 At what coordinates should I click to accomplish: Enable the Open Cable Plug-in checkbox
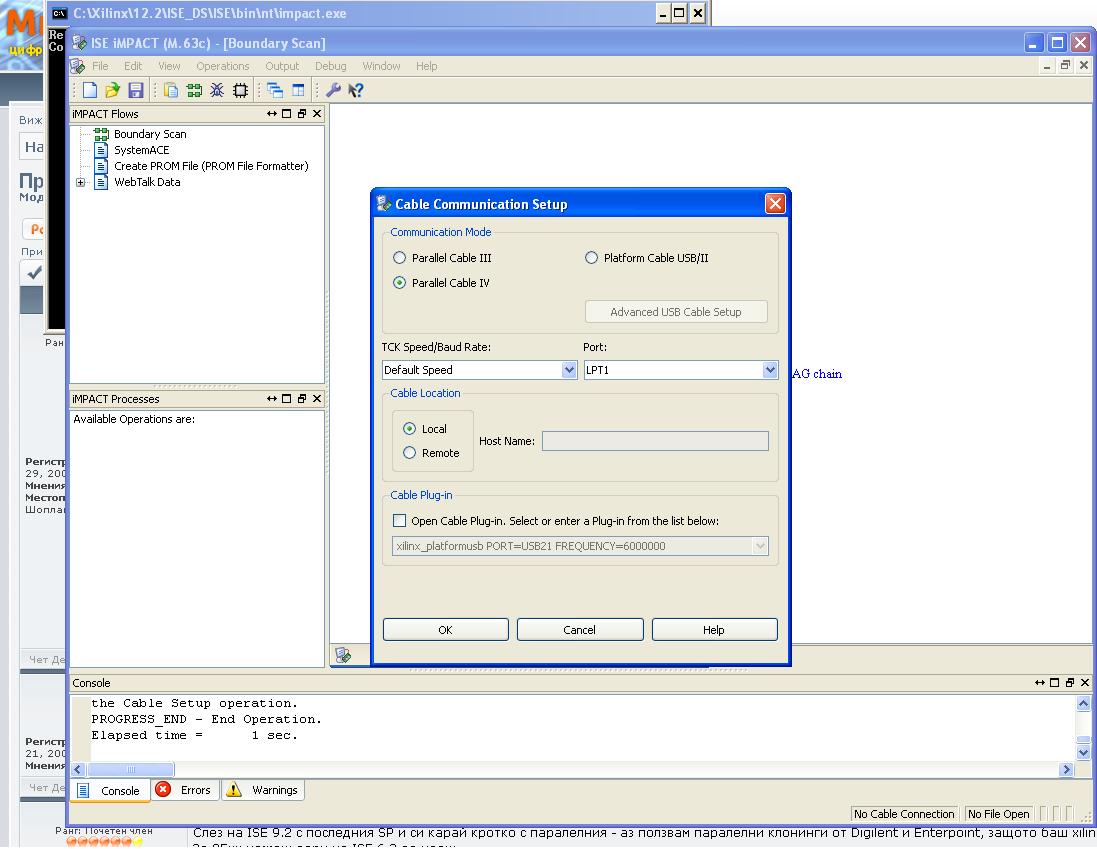click(x=399, y=521)
